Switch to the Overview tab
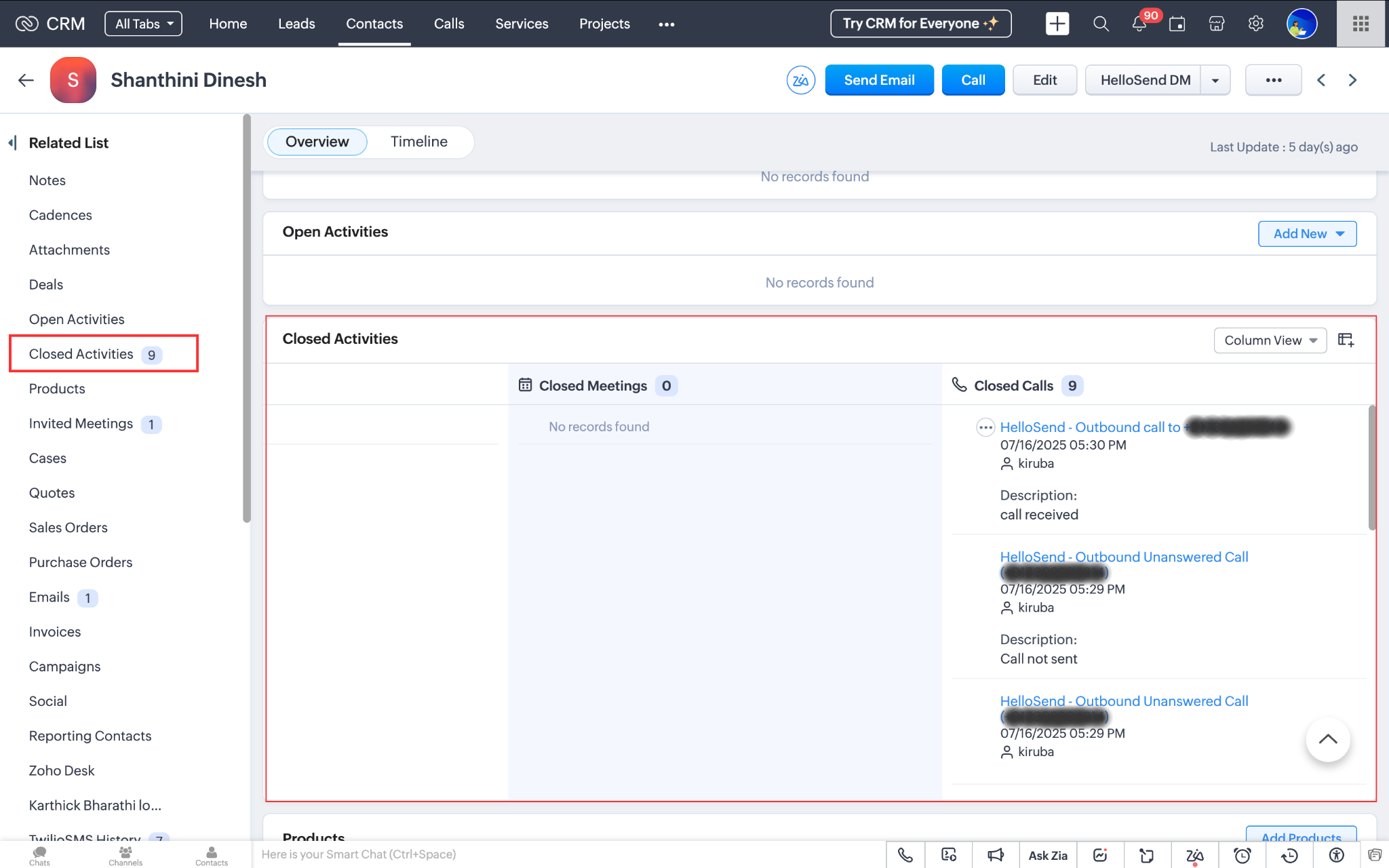The width and height of the screenshot is (1389, 868). coord(317,142)
